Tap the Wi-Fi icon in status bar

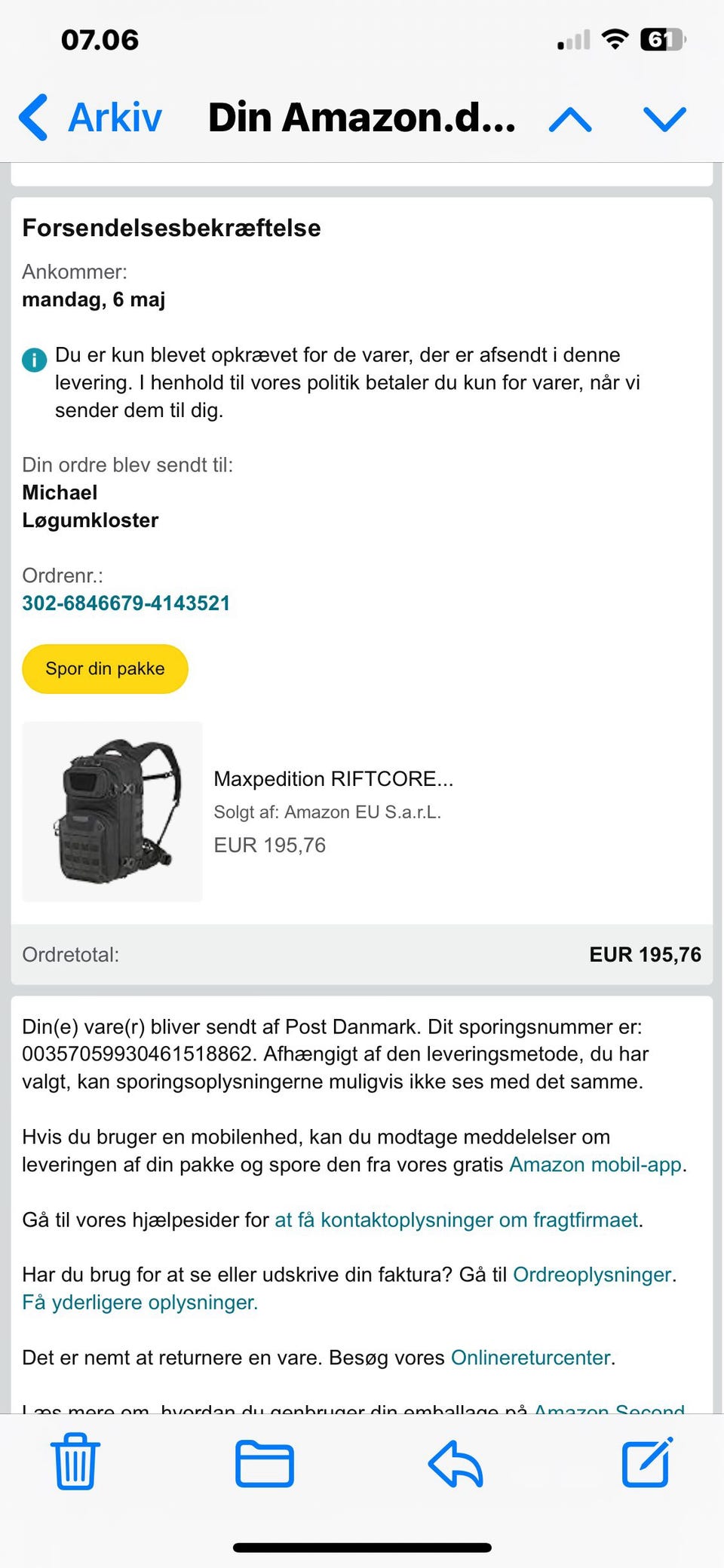coord(613,39)
